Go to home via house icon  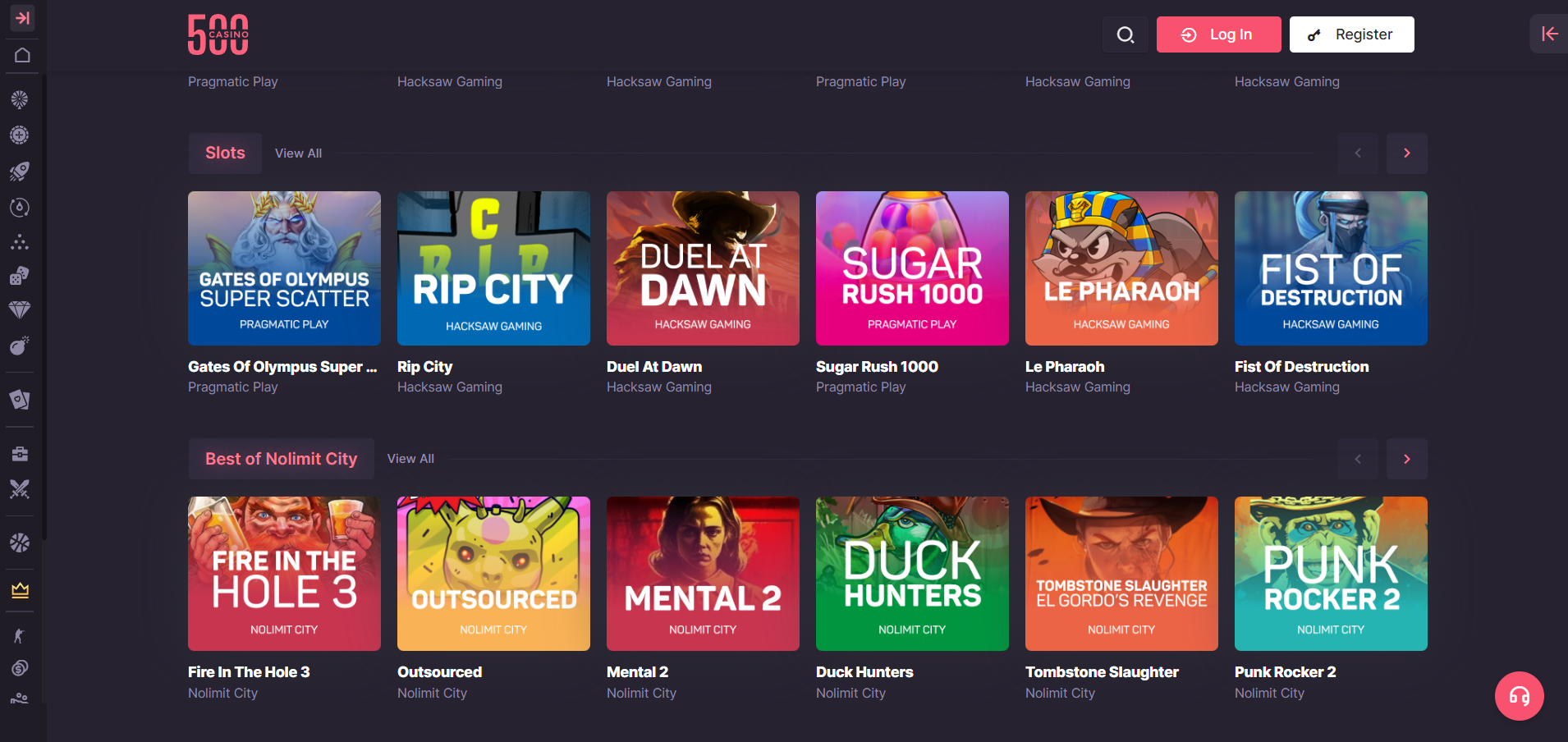pos(22,55)
